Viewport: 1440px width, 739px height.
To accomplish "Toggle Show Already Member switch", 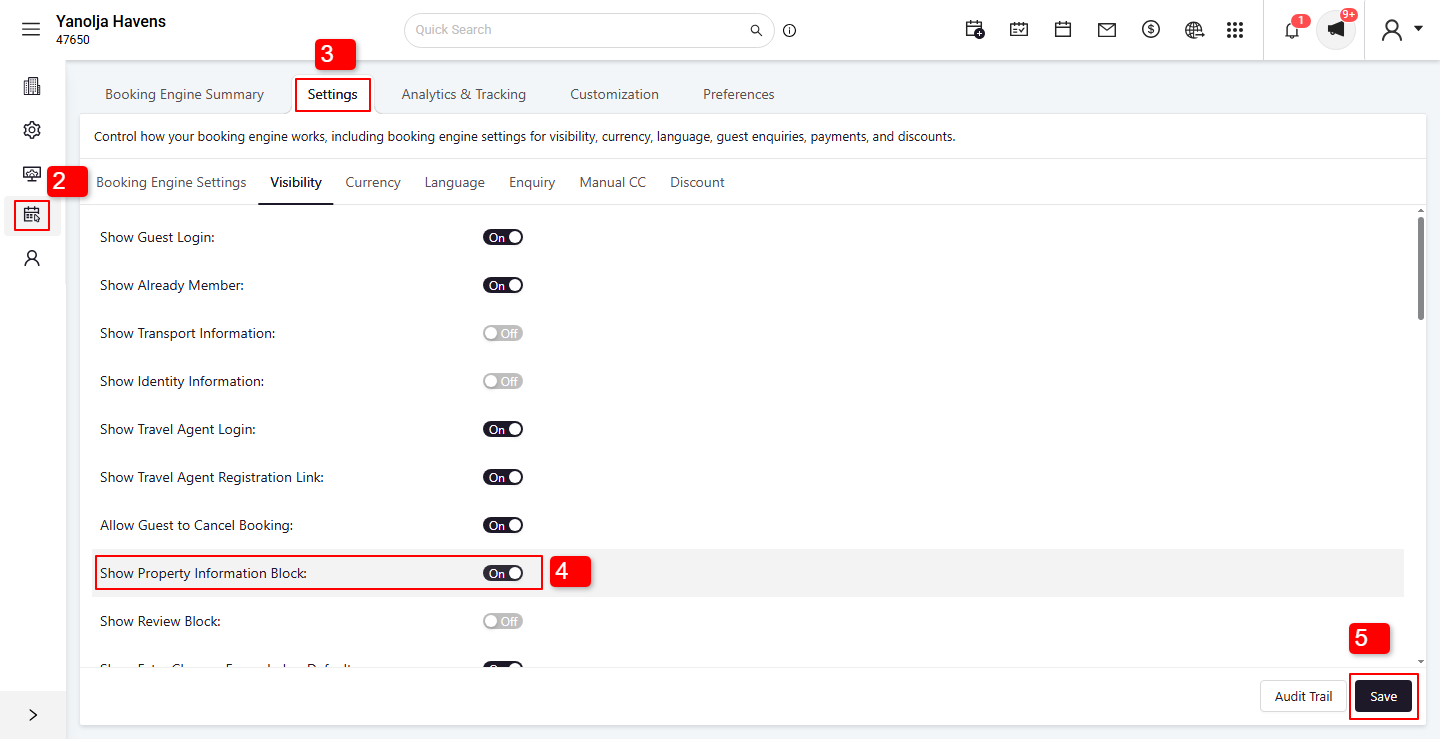I will click(x=503, y=285).
